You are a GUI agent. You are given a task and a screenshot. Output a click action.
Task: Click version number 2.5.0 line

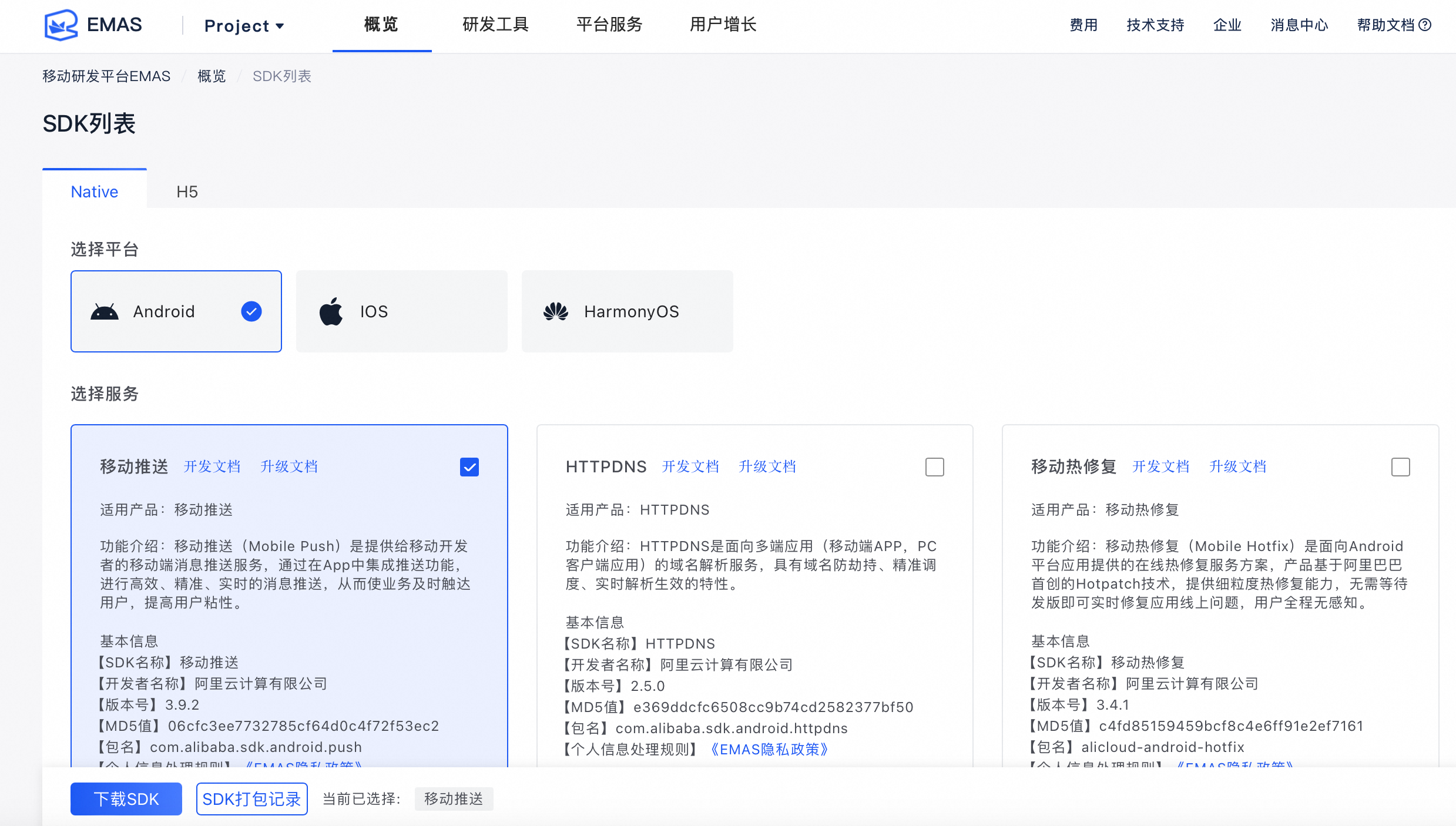[x=615, y=686]
